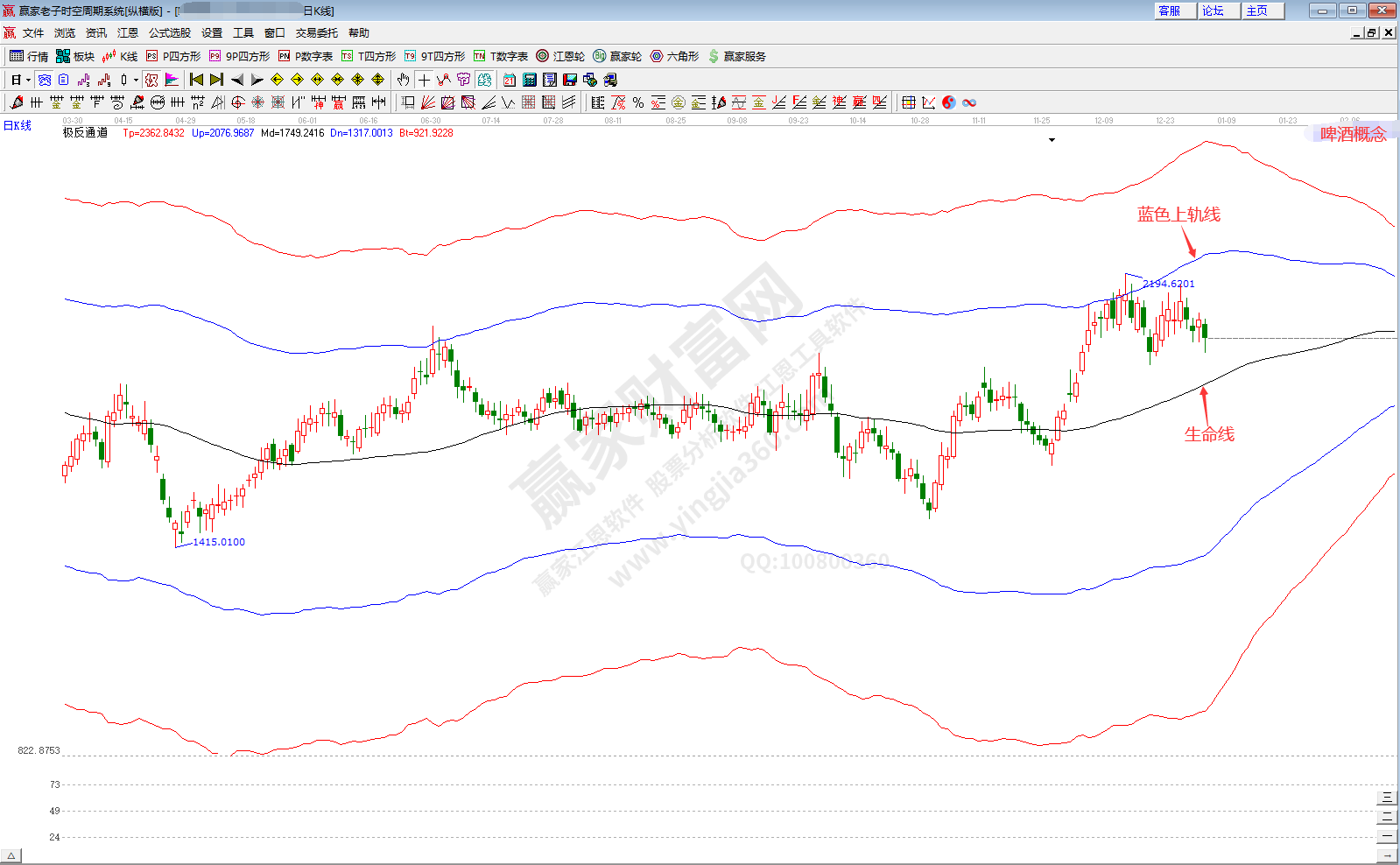Open the 行情 market quotes view

[x=28, y=56]
